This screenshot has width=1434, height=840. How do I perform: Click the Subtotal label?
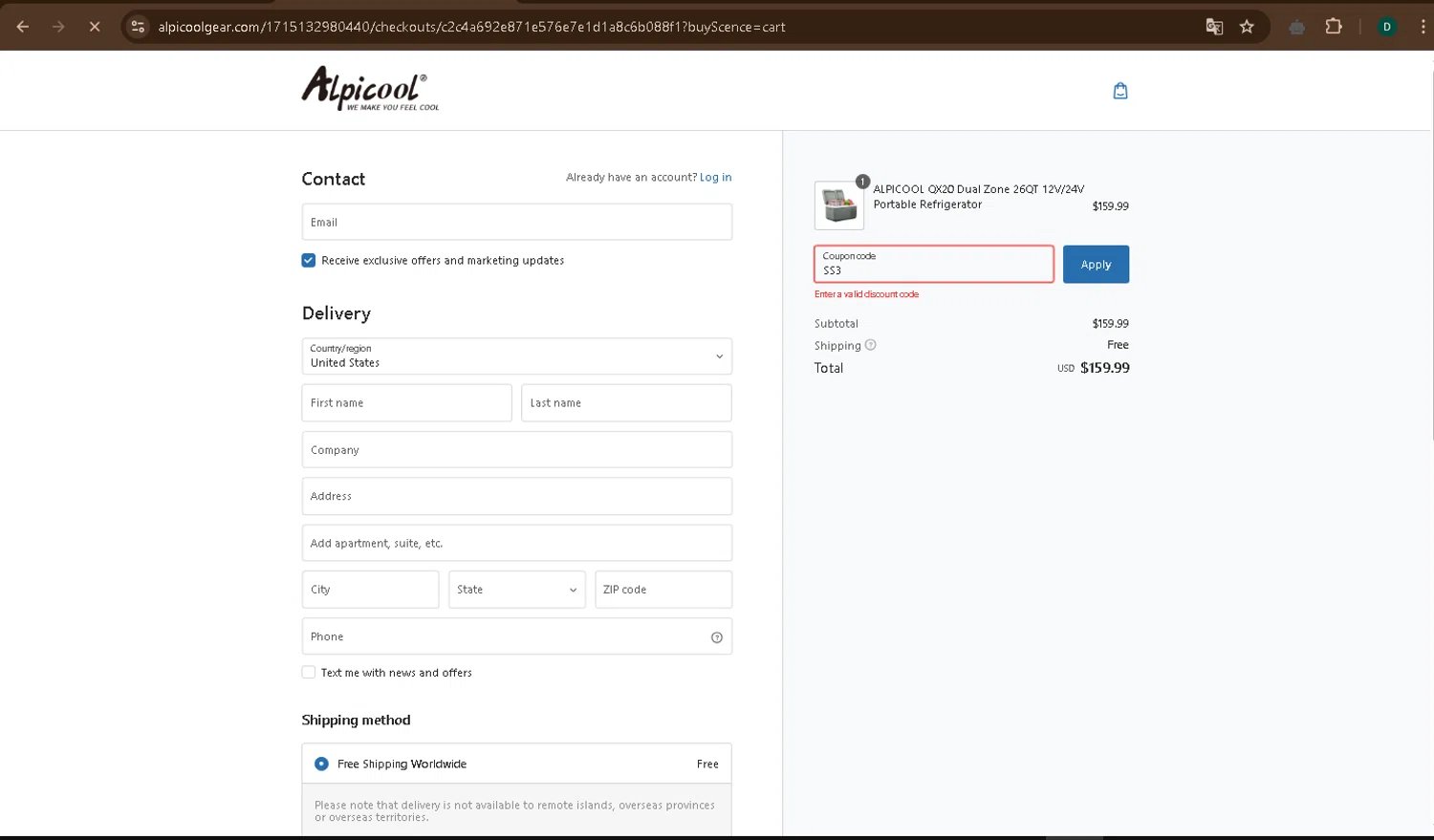(x=836, y=324)
